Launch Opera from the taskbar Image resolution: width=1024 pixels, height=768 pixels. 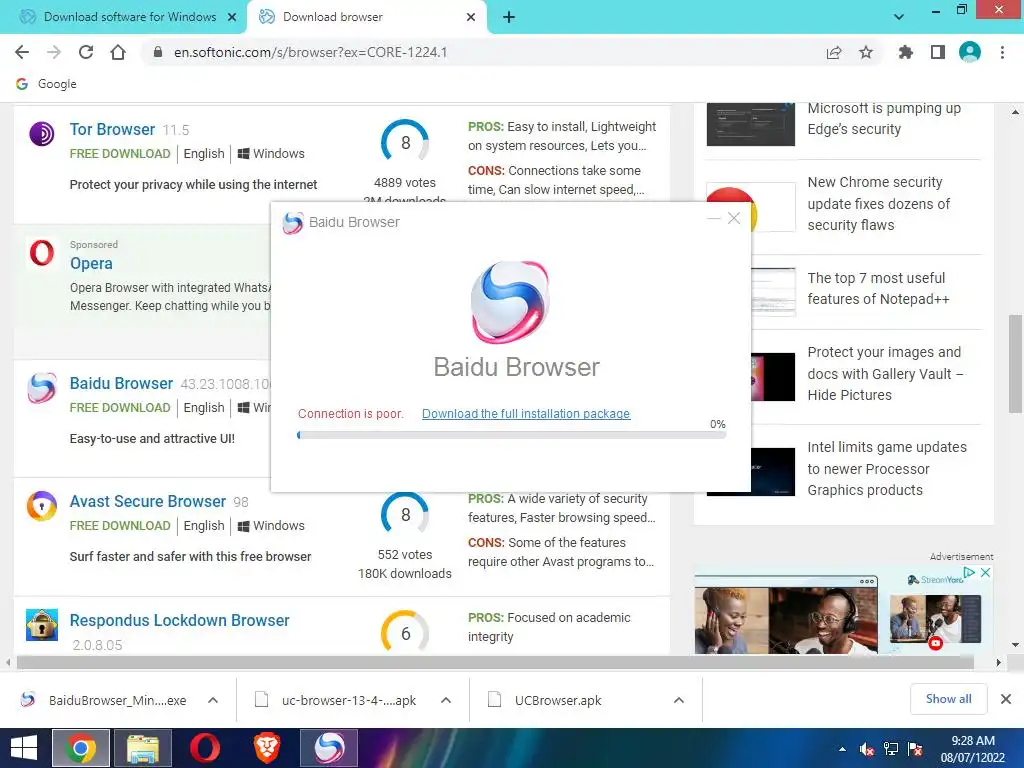pos(205,748)
